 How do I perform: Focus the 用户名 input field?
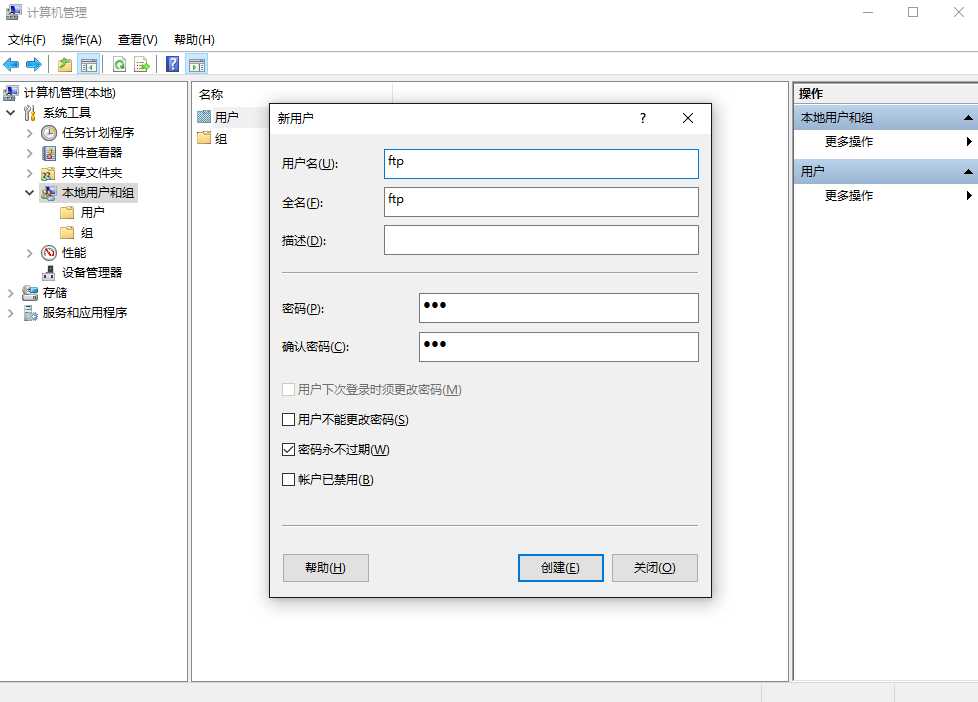coord(541,163)
